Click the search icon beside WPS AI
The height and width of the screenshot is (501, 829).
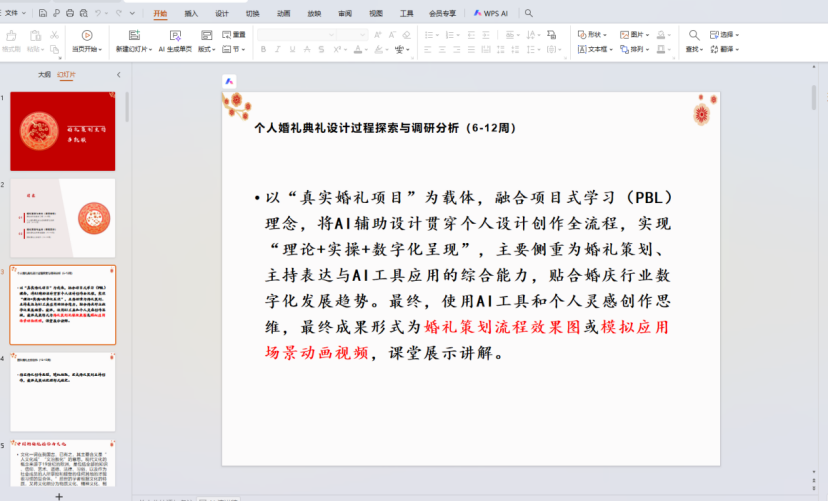click(529, 14)
